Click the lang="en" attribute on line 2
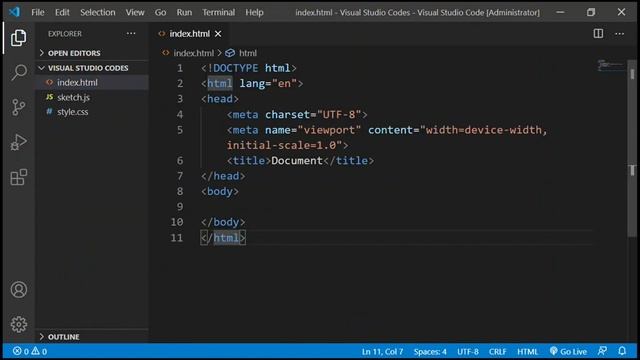Screen dimensions: 640x360 pos(268,84)
